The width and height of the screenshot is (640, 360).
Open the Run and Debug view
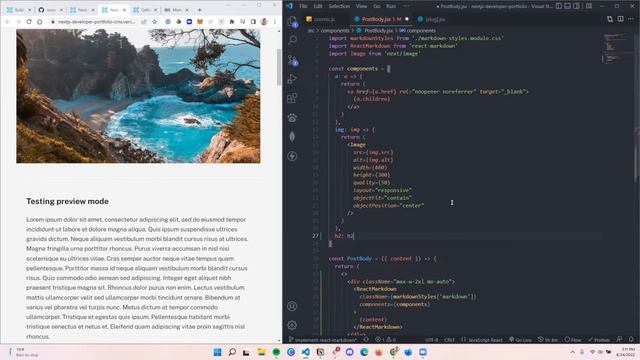click(292, 79)
